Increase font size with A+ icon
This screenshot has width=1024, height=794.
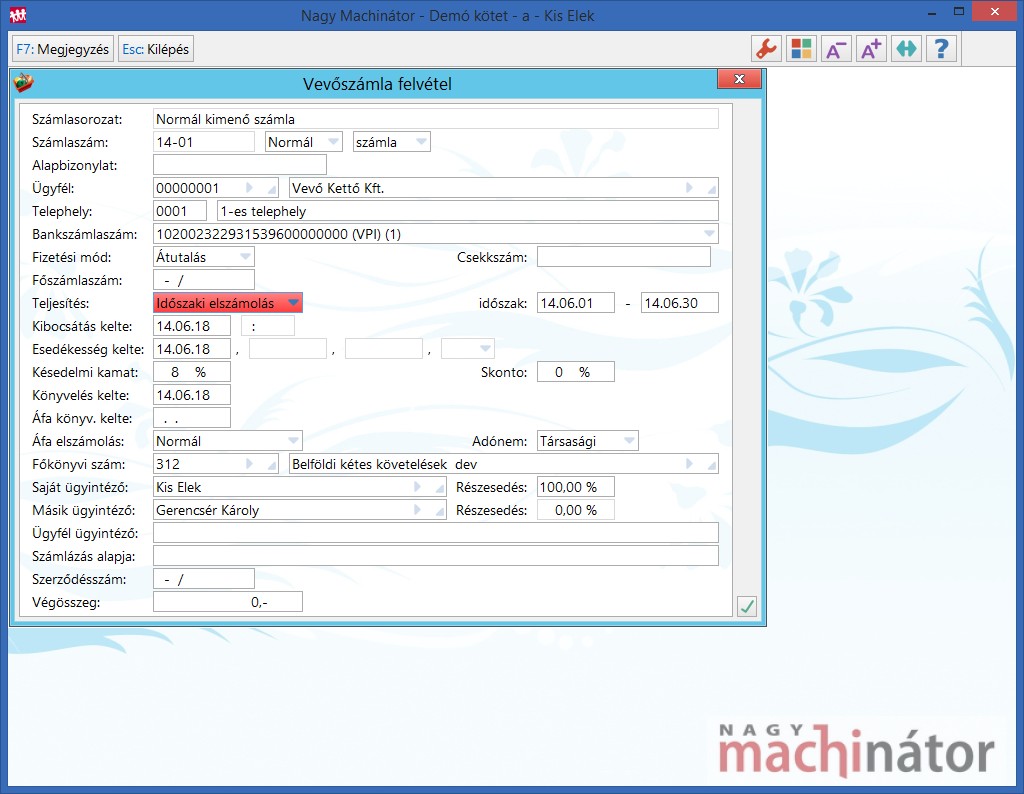tap(871, 49)
